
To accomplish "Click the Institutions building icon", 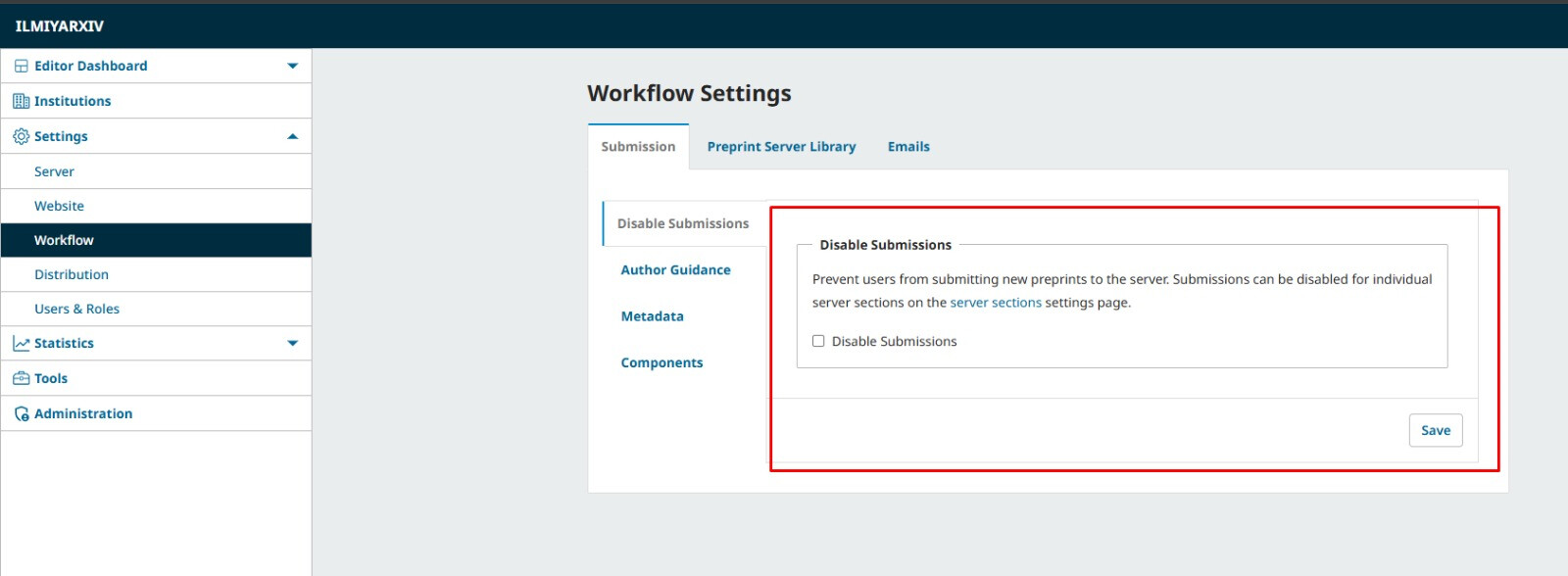I will [21, 101].
